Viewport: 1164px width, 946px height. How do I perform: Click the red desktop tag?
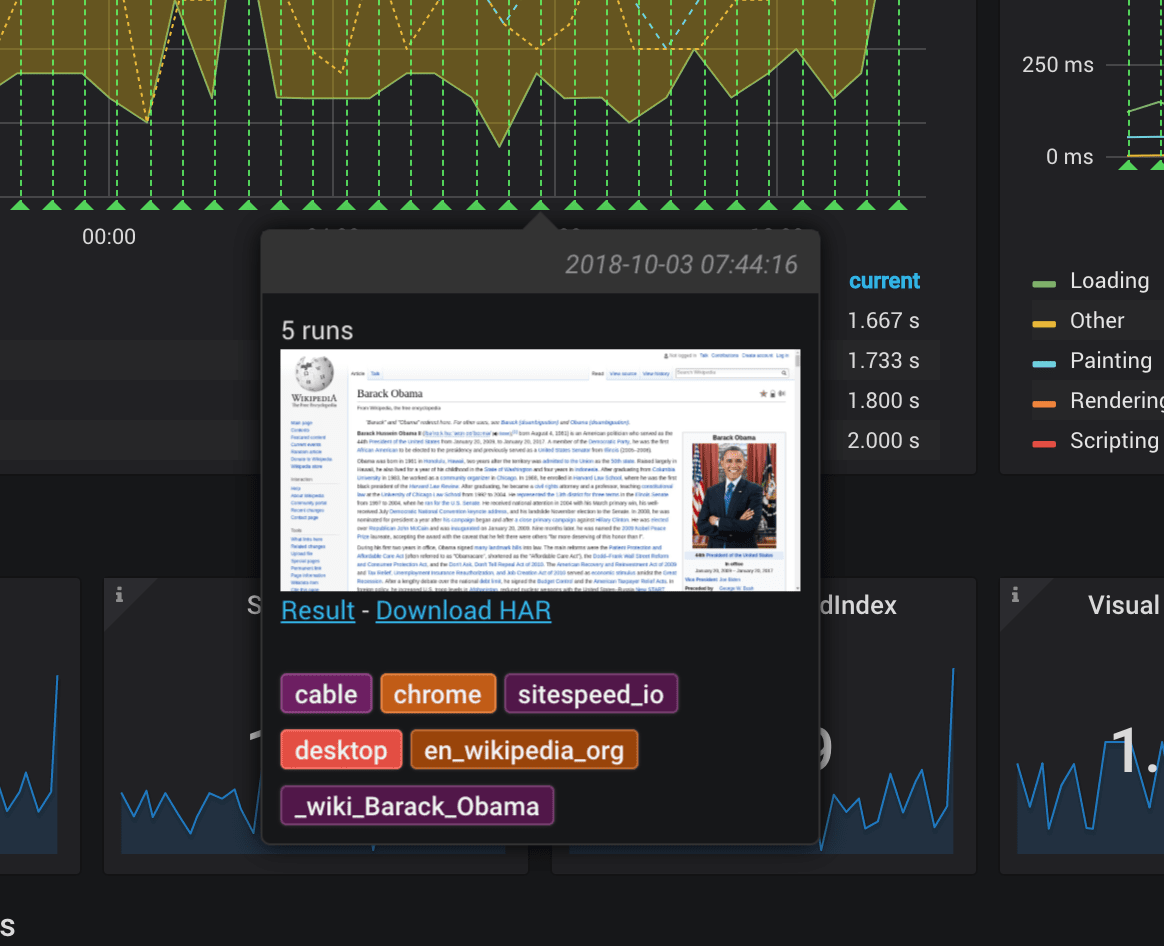pyautogui.click(x=341, y=750)
